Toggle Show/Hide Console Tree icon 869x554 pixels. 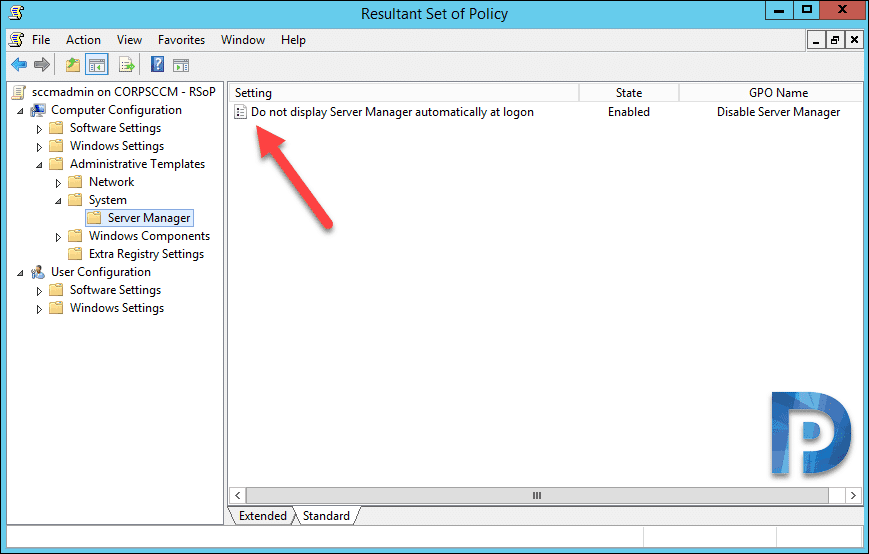(x=97, y=65)
